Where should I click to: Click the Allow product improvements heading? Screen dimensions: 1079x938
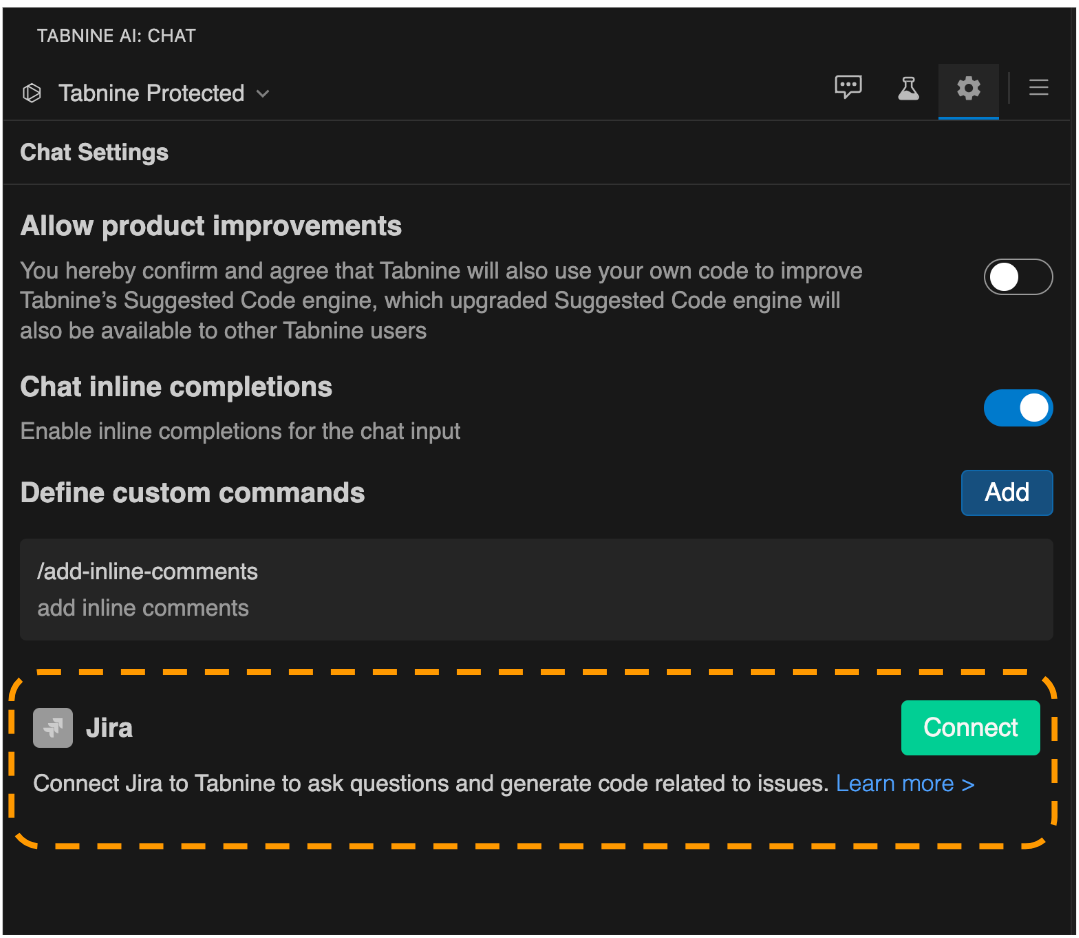pyautogui.click(x=211, y=226)
